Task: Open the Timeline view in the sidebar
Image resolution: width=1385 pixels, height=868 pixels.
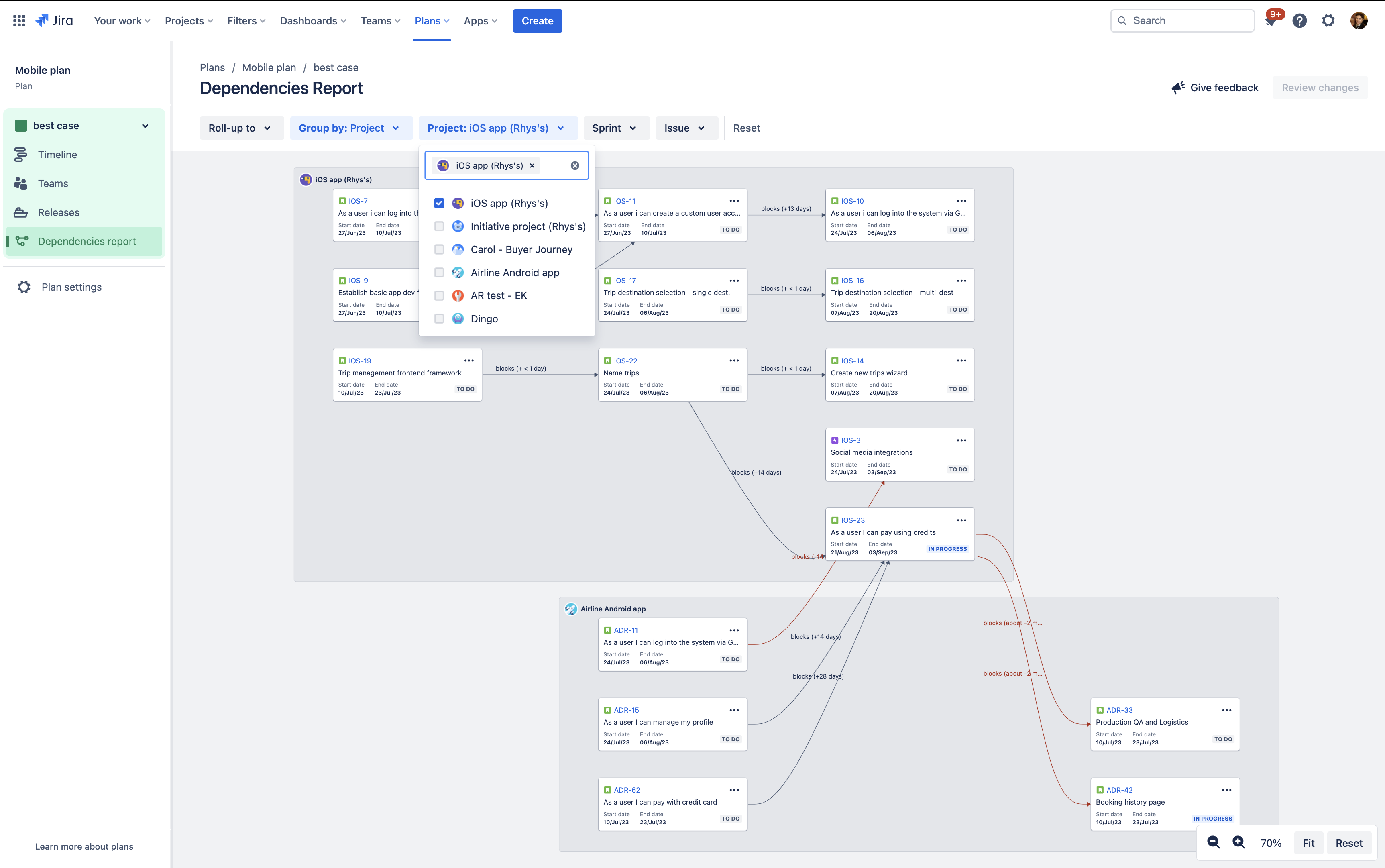Action: click(x=57, y=155)
